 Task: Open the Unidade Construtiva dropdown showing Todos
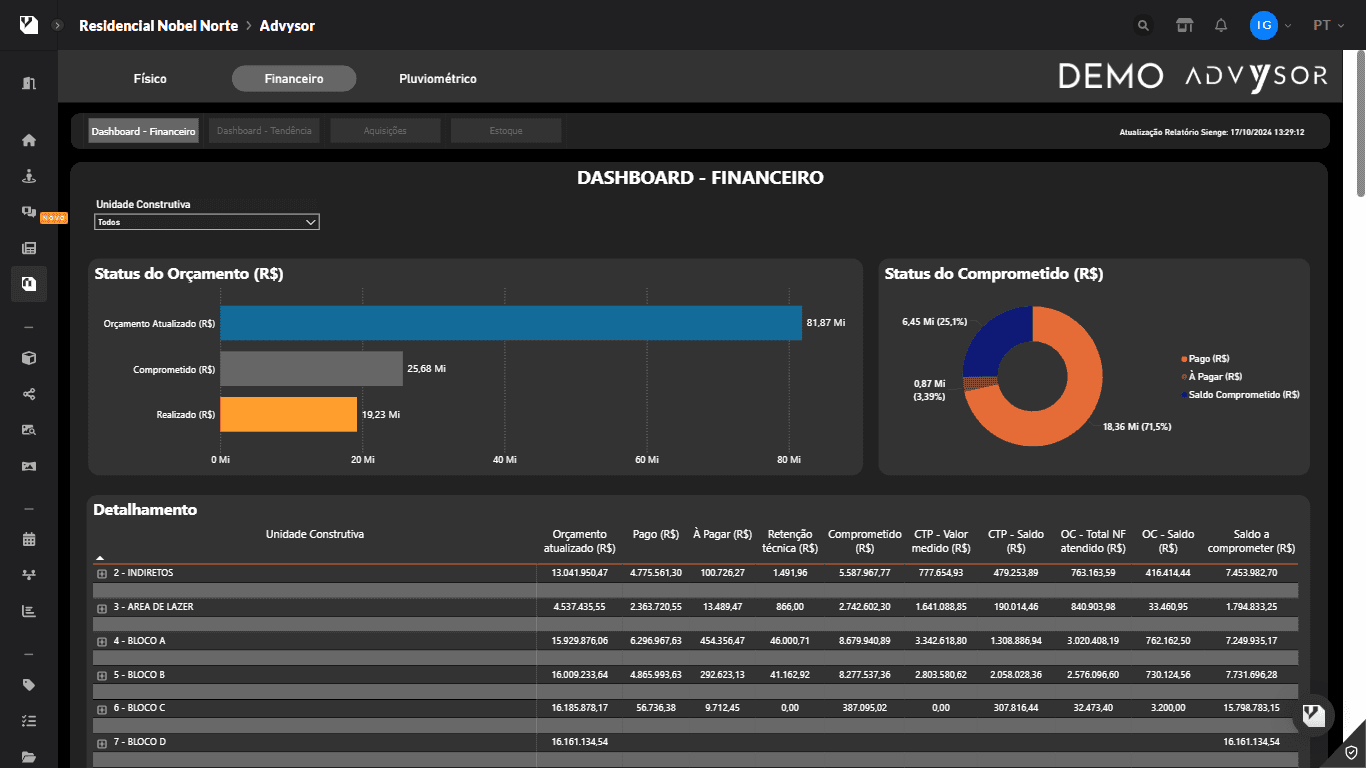(206, 221)
